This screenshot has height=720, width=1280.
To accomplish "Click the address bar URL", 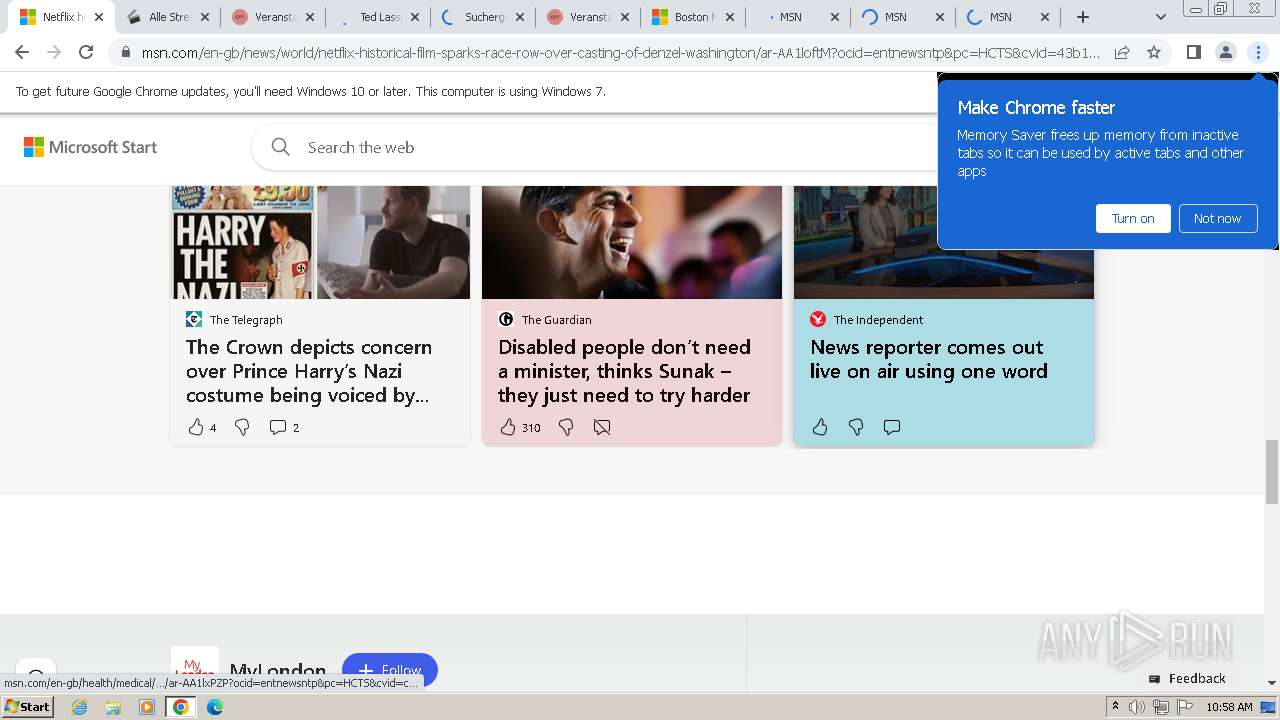I will 620,52.
